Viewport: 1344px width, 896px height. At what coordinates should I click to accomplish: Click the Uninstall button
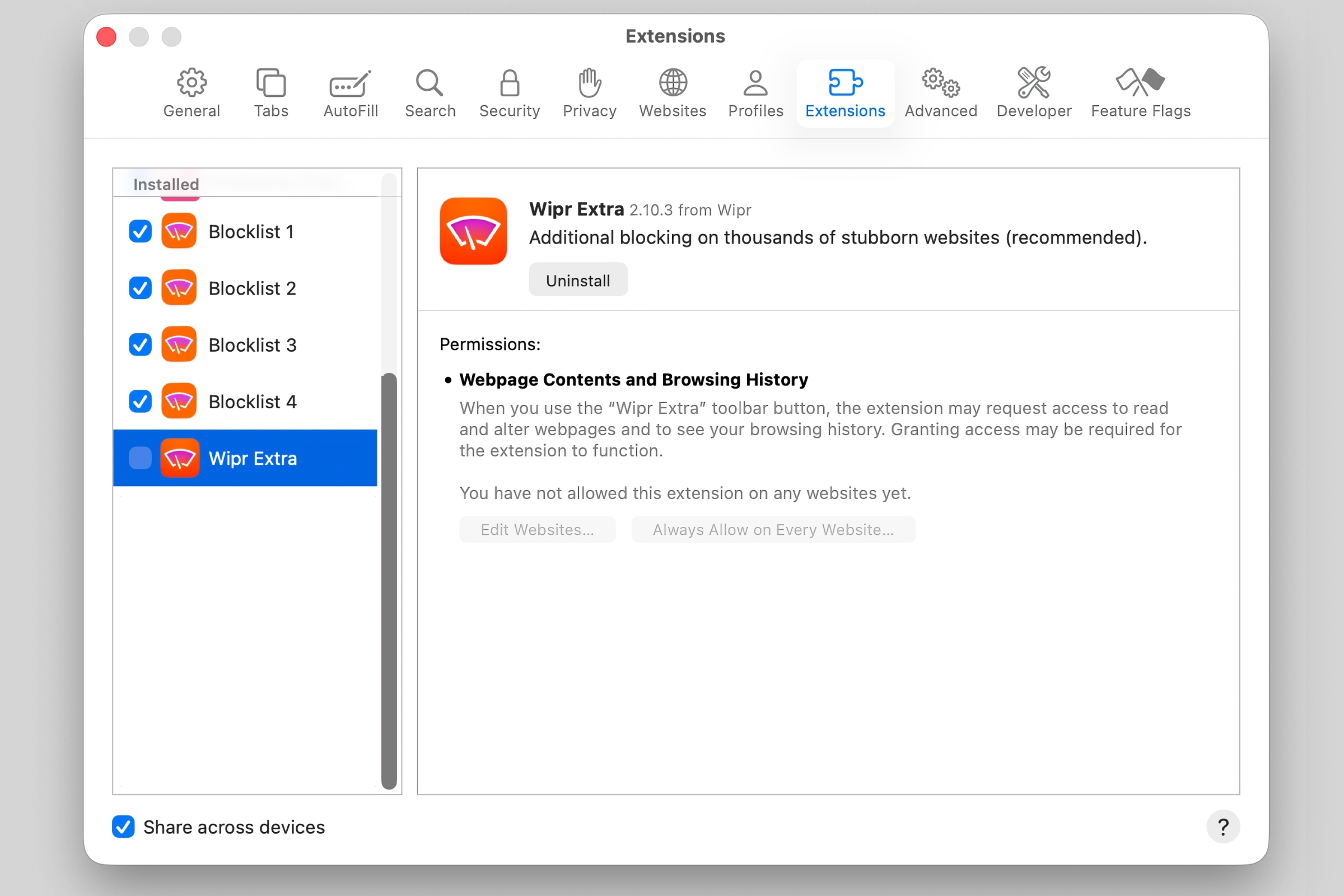pyautogui.click(x=578, y=280)
